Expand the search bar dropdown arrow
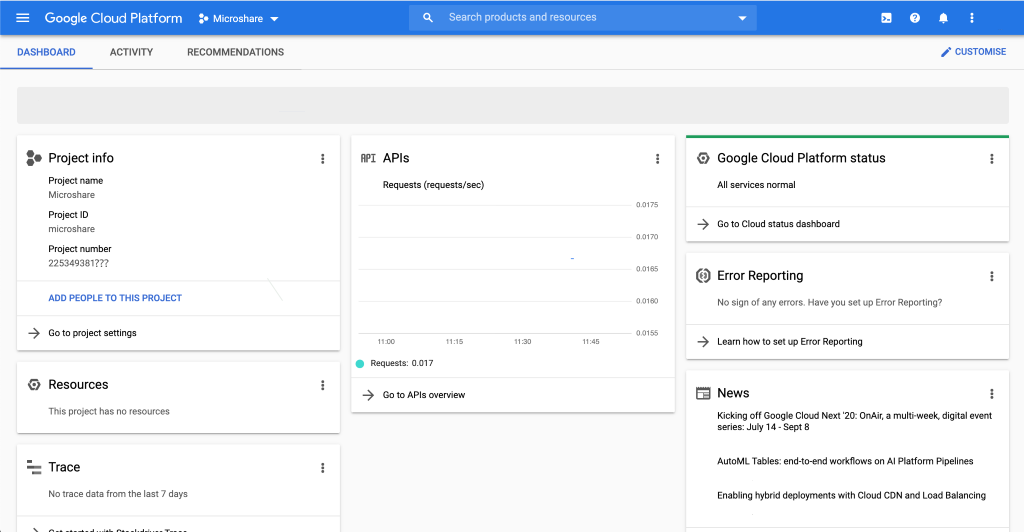The height and width of the screenshot is (532, 1024). pyautogui.click(x=742, y=18)
